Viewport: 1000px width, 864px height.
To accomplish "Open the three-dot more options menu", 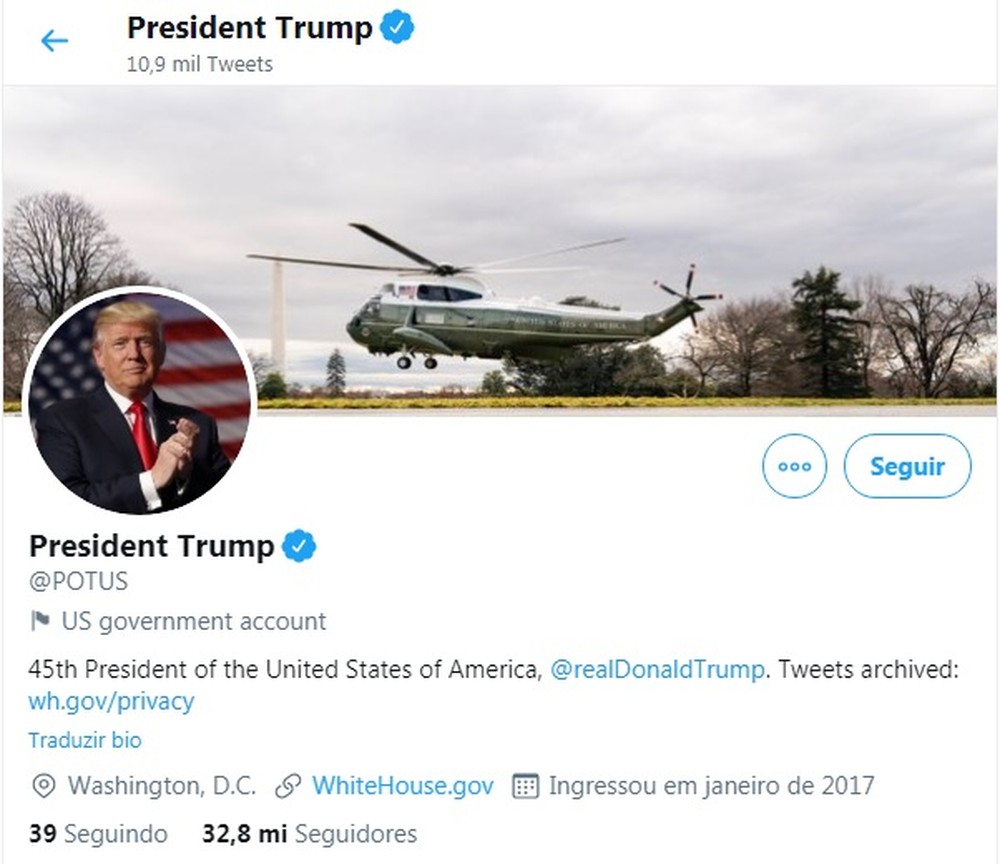I will 794,466.
